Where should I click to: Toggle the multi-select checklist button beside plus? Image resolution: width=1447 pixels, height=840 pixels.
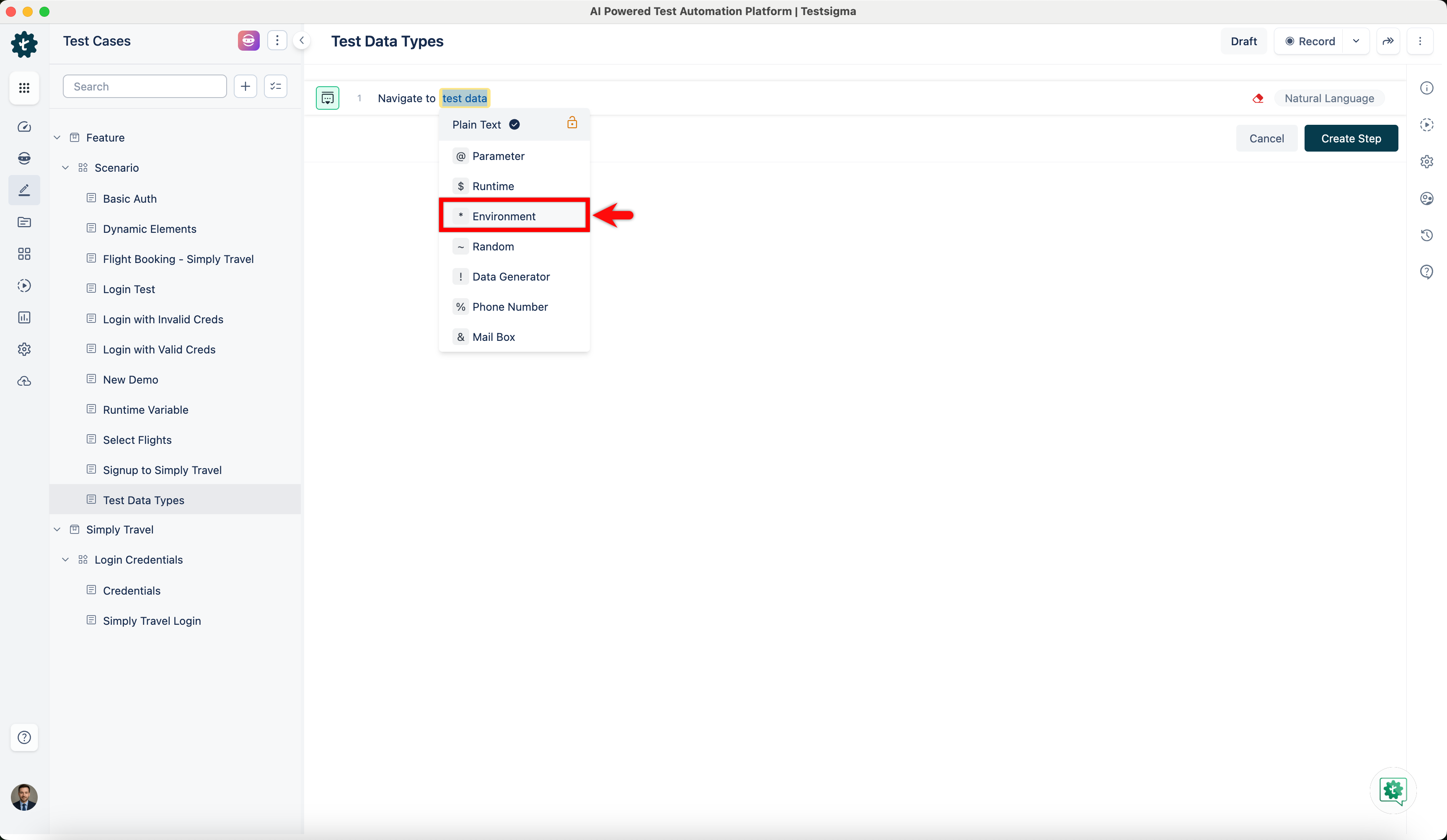[276, 87]
